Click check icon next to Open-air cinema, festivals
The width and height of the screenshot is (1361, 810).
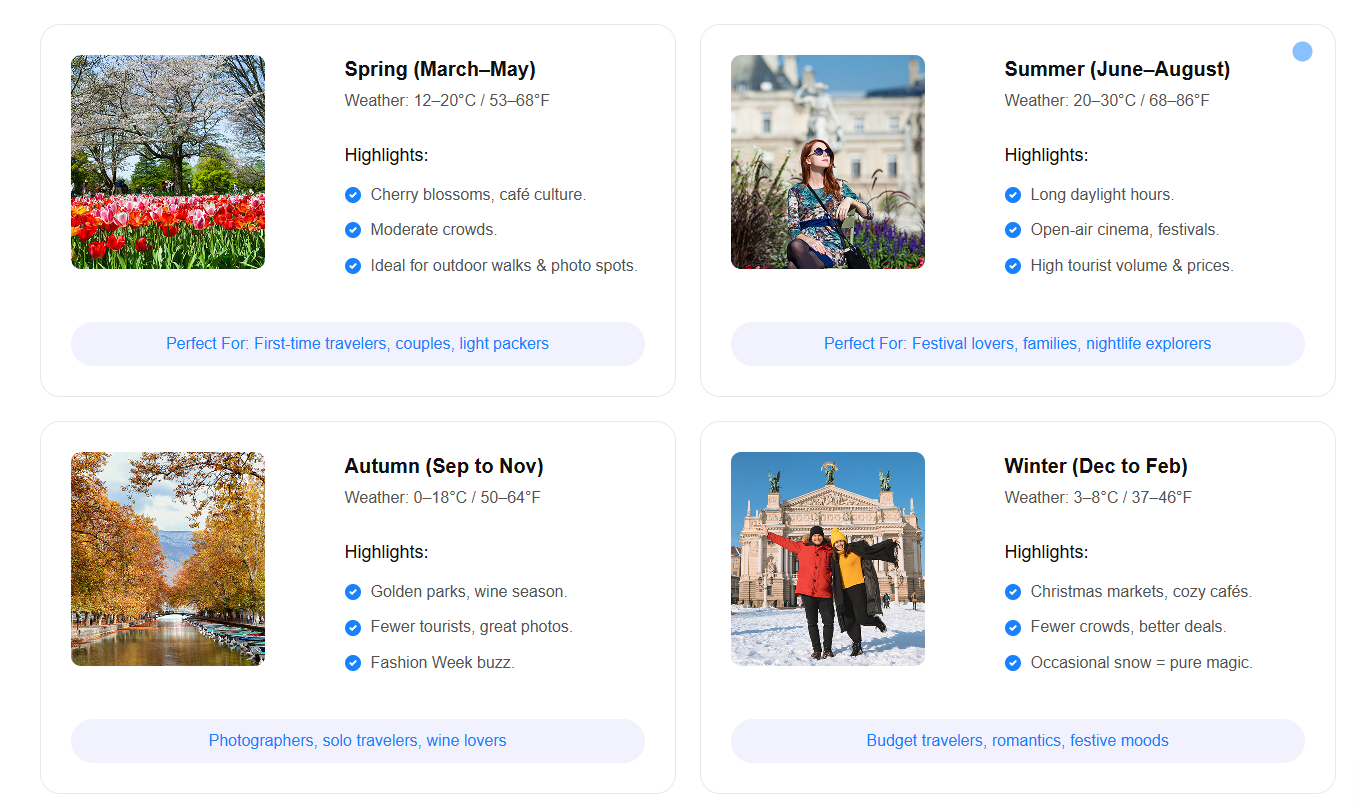[1013, 230]
